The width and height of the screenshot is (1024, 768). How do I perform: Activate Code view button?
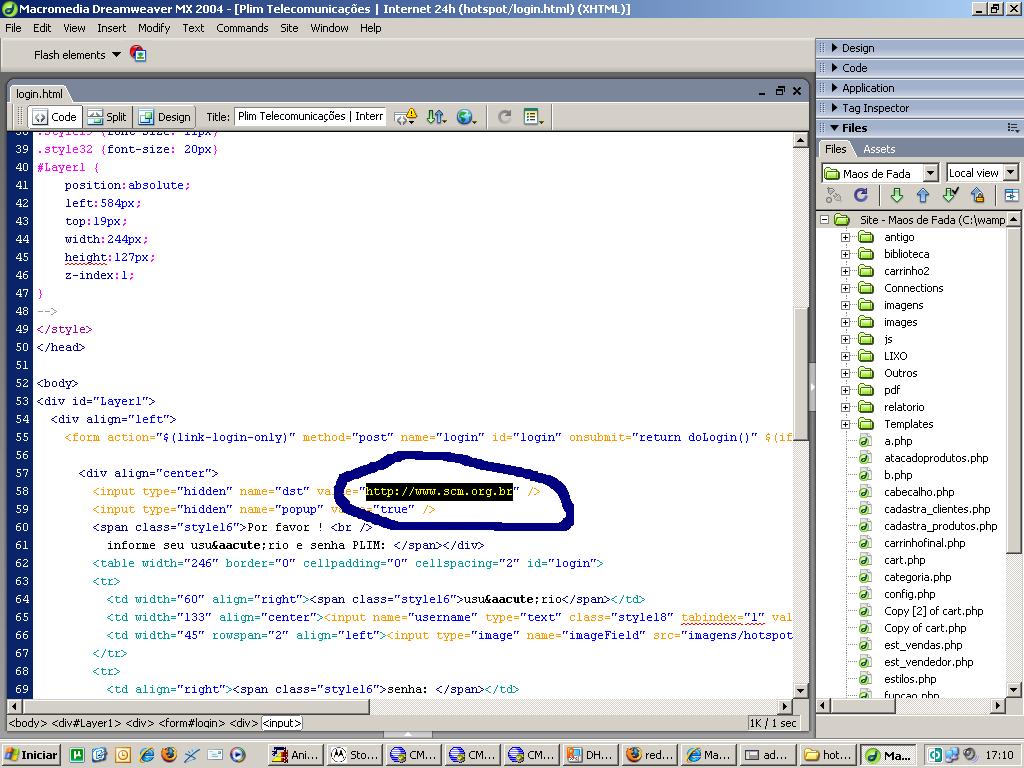(x=54, y=117)
